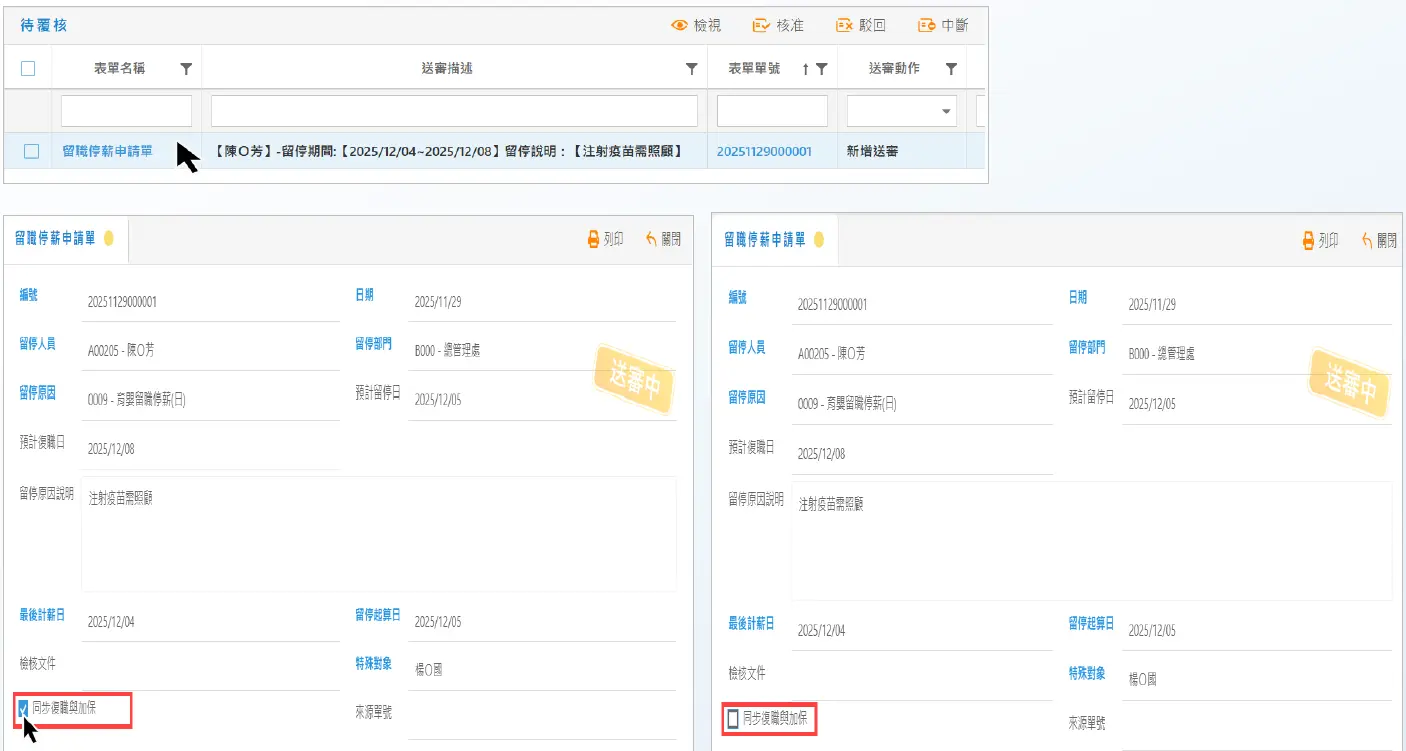Toggle sort arrow on 表單單號 column
1406x751 pixels.
click(805, 69)
